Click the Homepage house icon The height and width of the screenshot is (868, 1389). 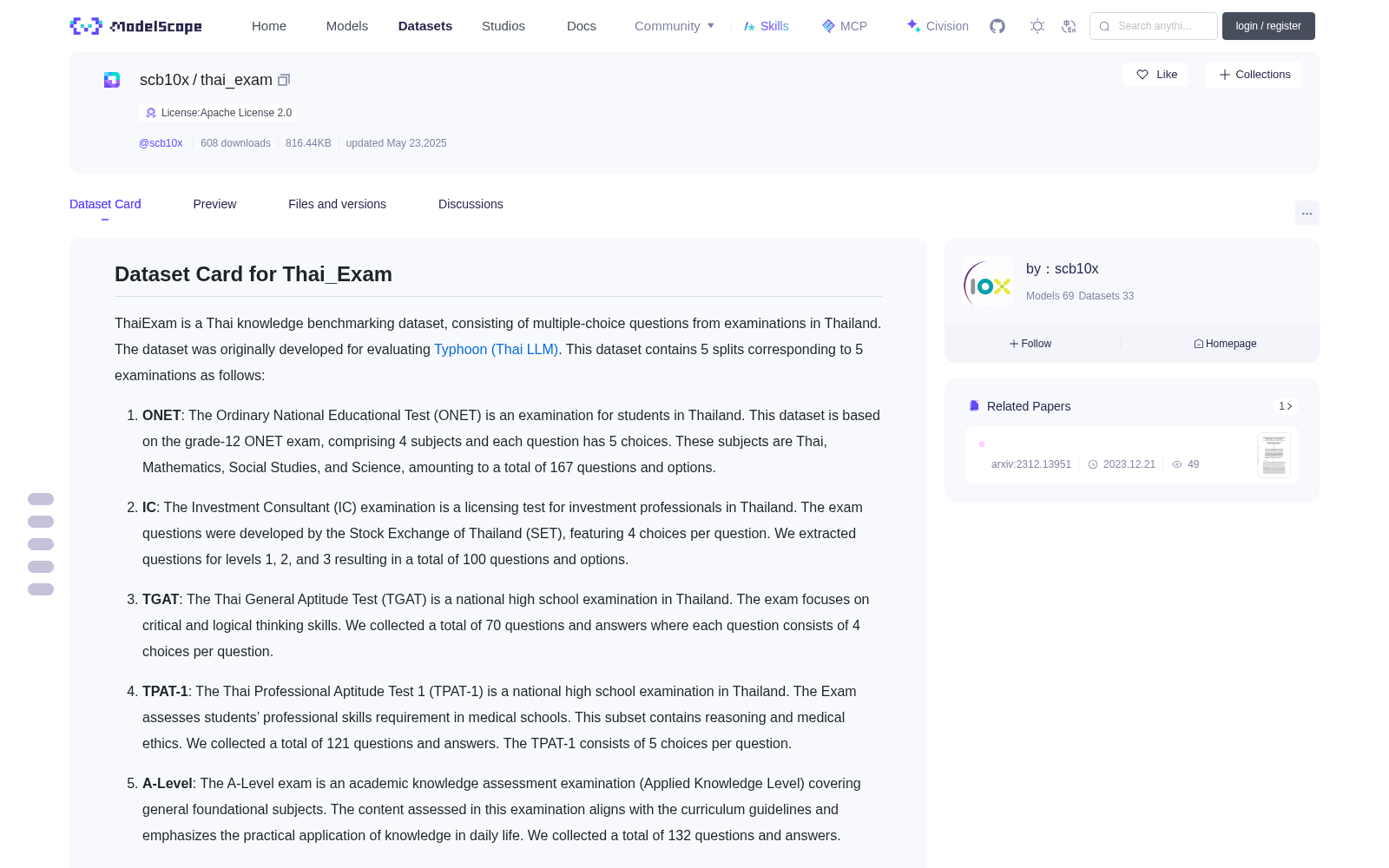(1199, 344)
